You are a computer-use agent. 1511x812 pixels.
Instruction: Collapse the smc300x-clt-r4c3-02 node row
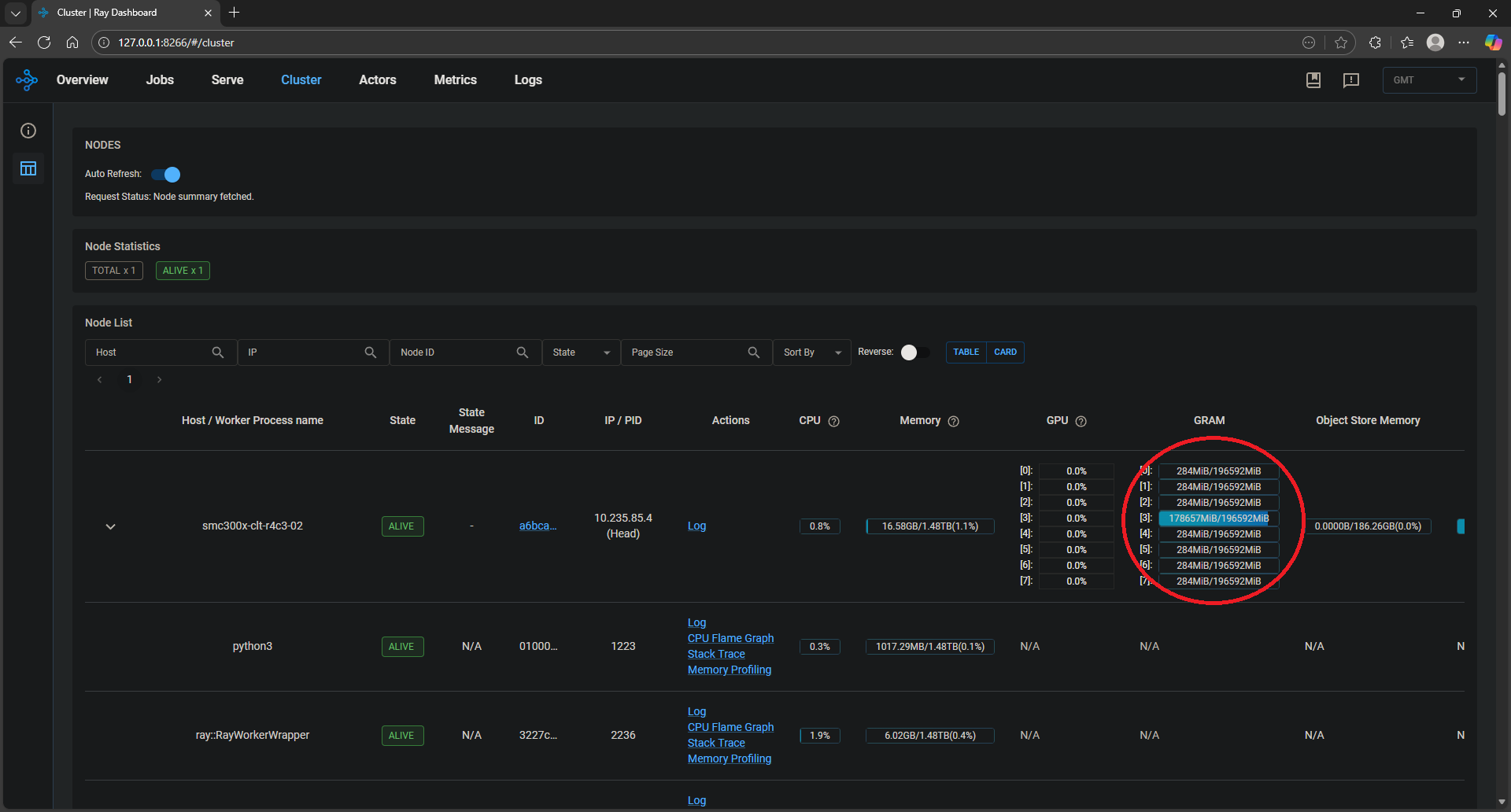(x=110, y=526)
